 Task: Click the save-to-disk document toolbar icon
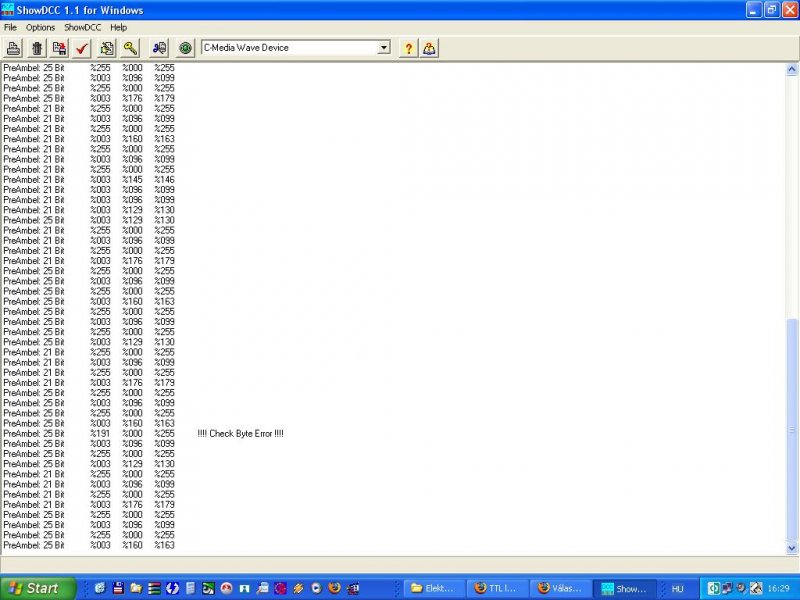(59, 48)
